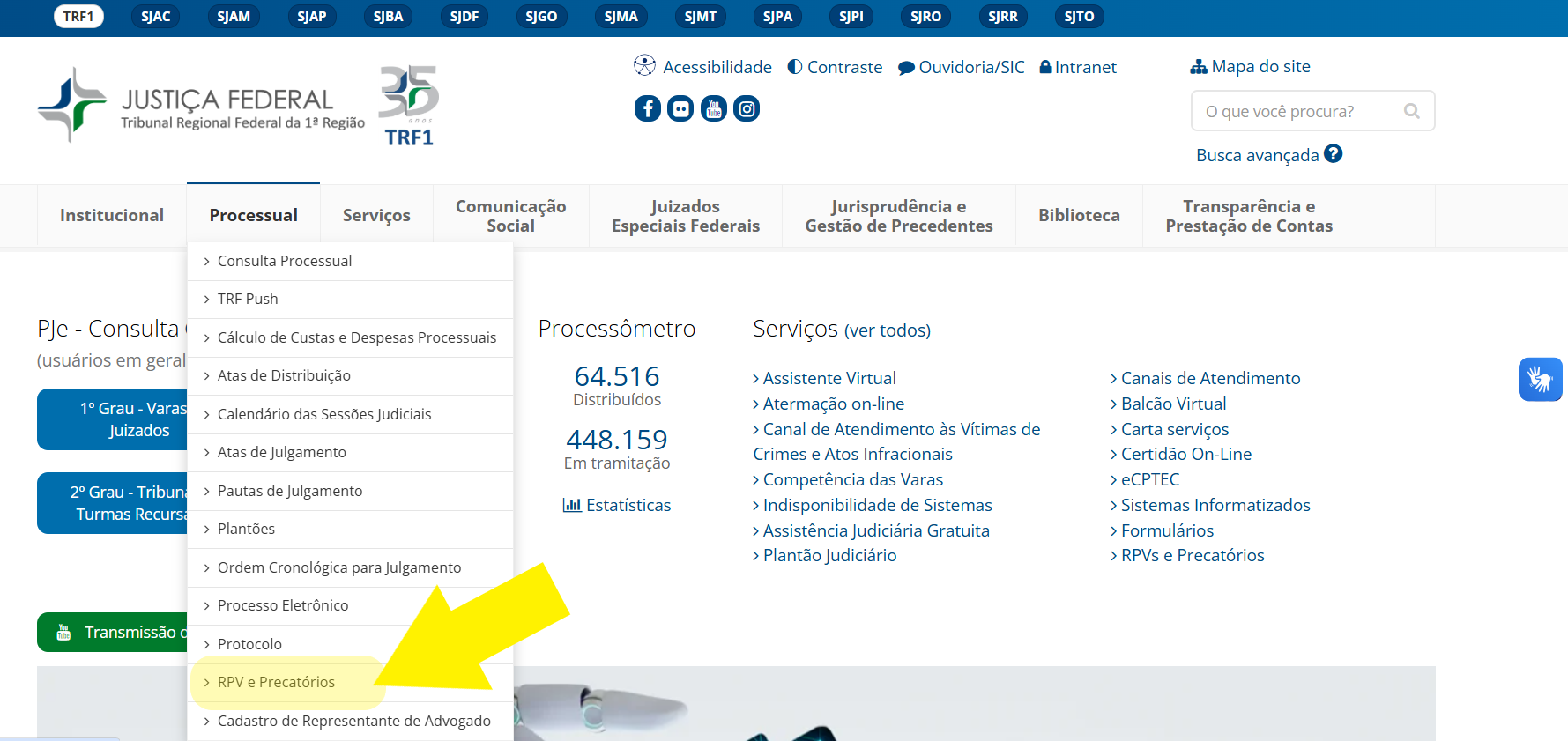Image resolution: width=1568 pixels, height=741 pixels.
Task: Expand the Institucional menu
Action: (x=112, y=215)
